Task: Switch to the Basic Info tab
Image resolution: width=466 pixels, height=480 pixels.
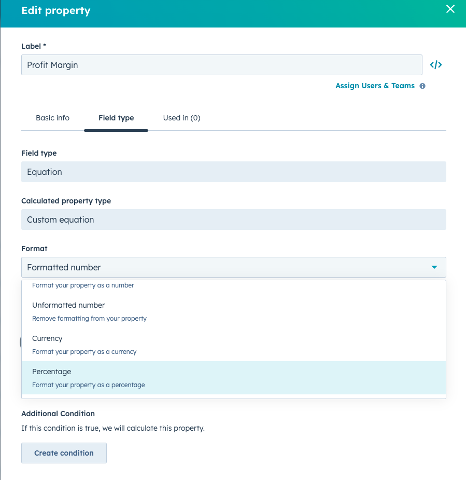Action: point(52,118)
